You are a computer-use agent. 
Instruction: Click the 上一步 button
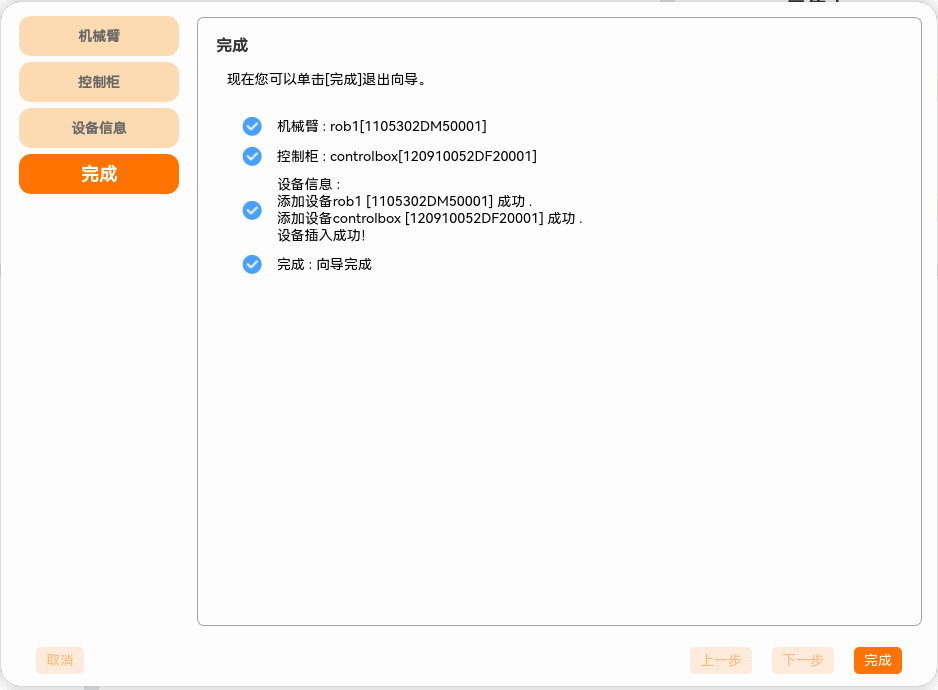point(720,660)
